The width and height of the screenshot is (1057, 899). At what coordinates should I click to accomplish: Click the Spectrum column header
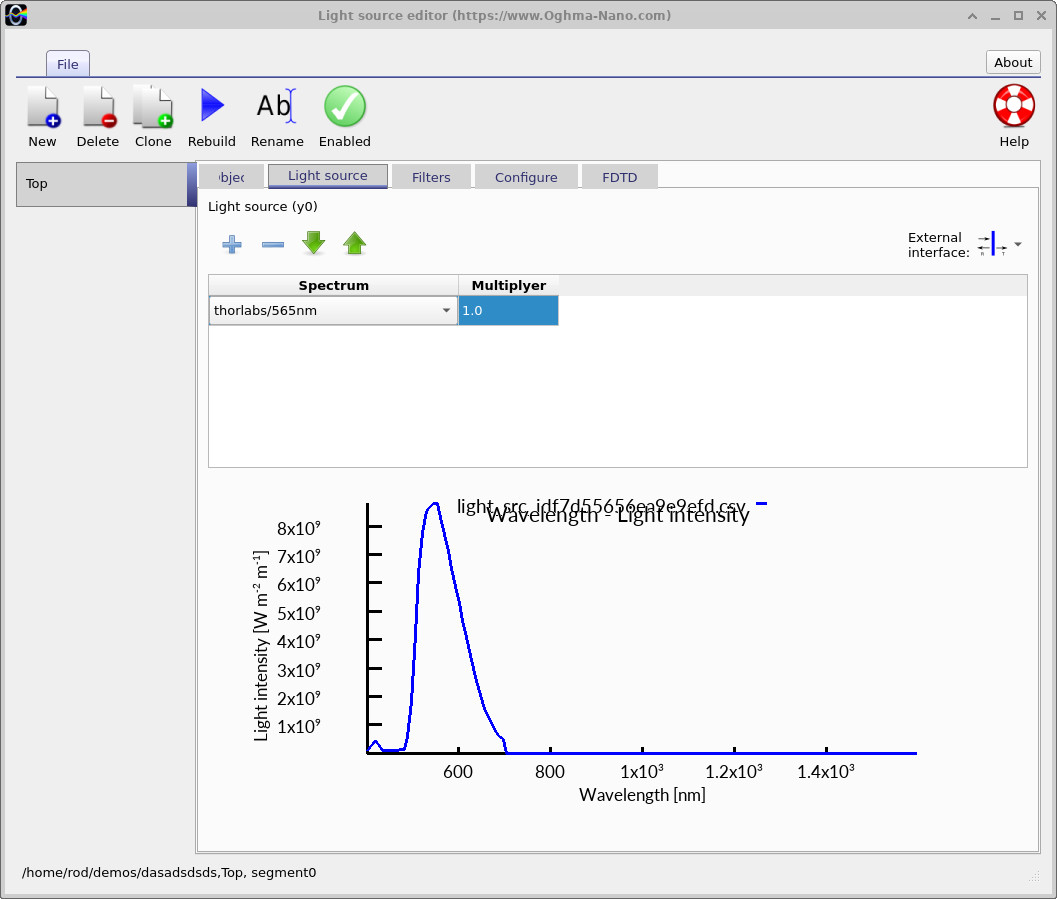point(334,285)
